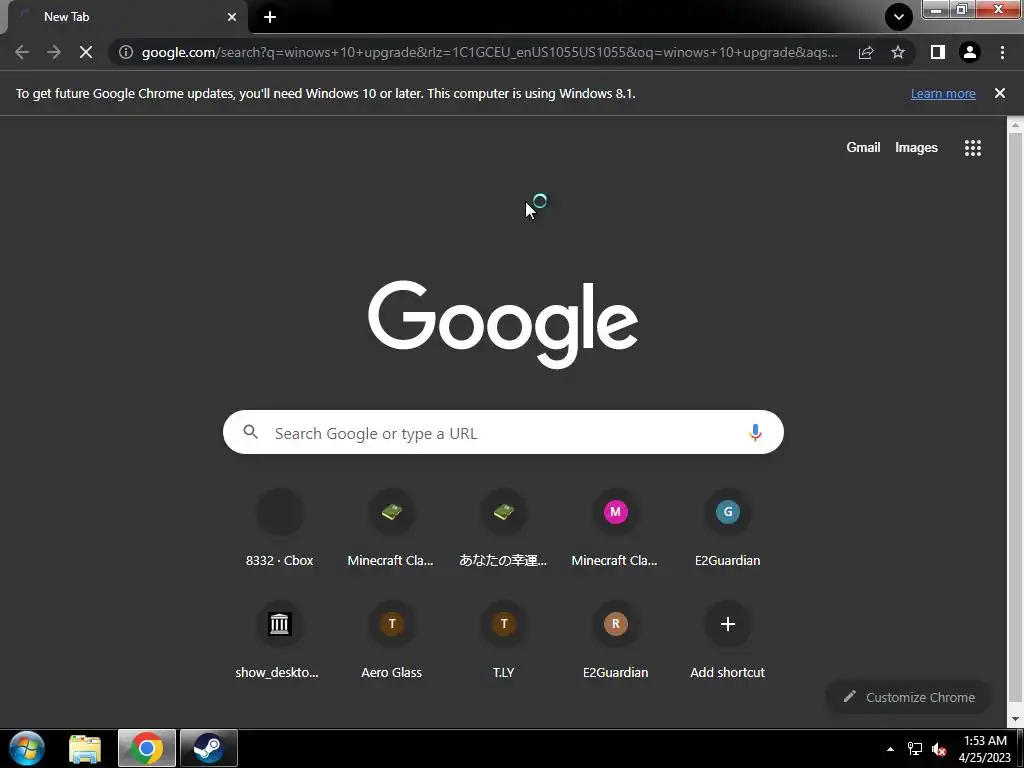Open the tab search dropdown arrow
The image size is (1024, 768).
[x=899, y=17]
